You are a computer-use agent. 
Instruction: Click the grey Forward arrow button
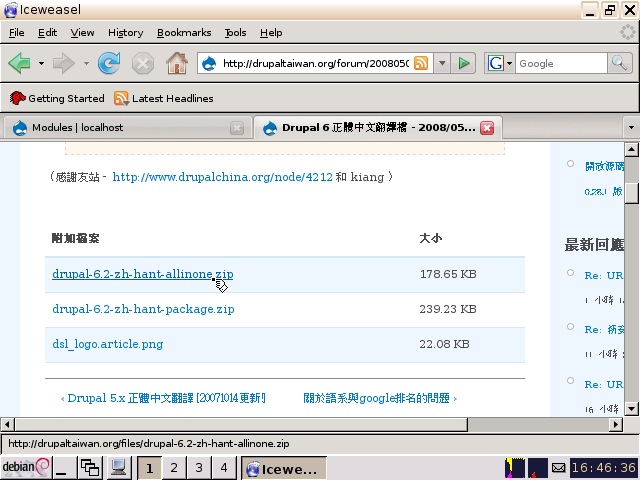point(64,63)
